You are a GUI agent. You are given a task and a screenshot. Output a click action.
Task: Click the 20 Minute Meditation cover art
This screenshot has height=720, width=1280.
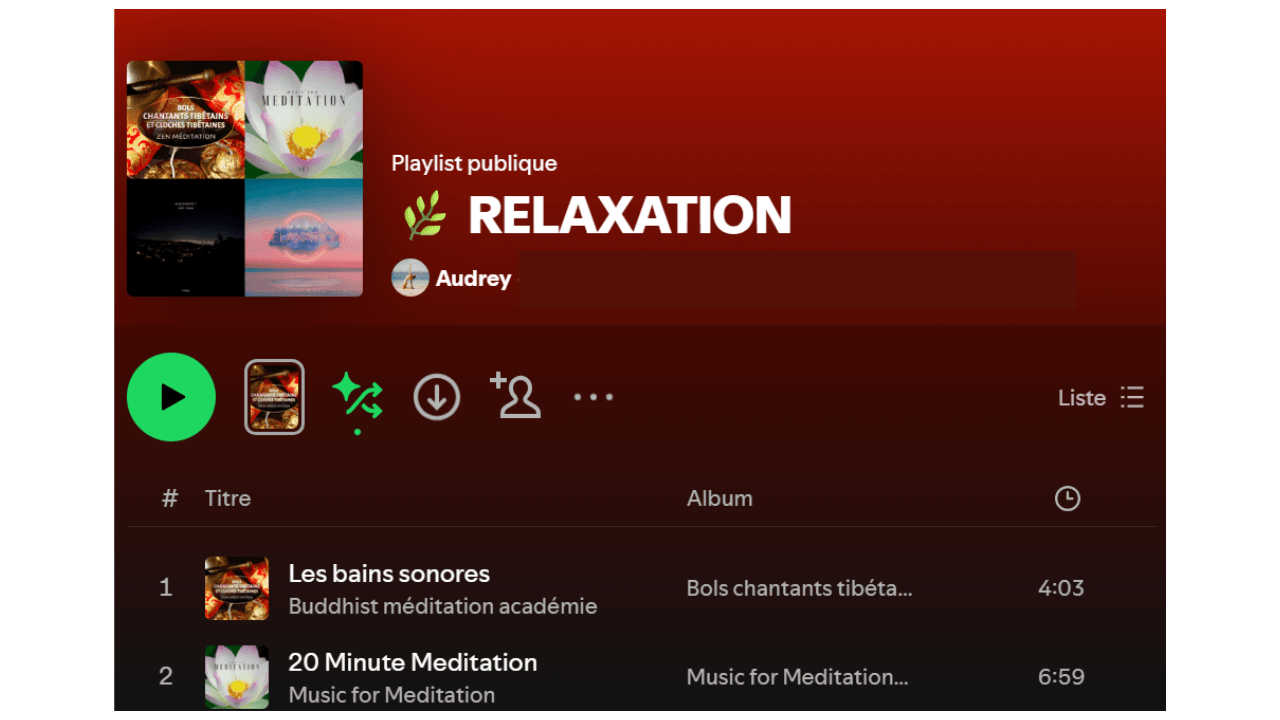click(x=237, y=677)
